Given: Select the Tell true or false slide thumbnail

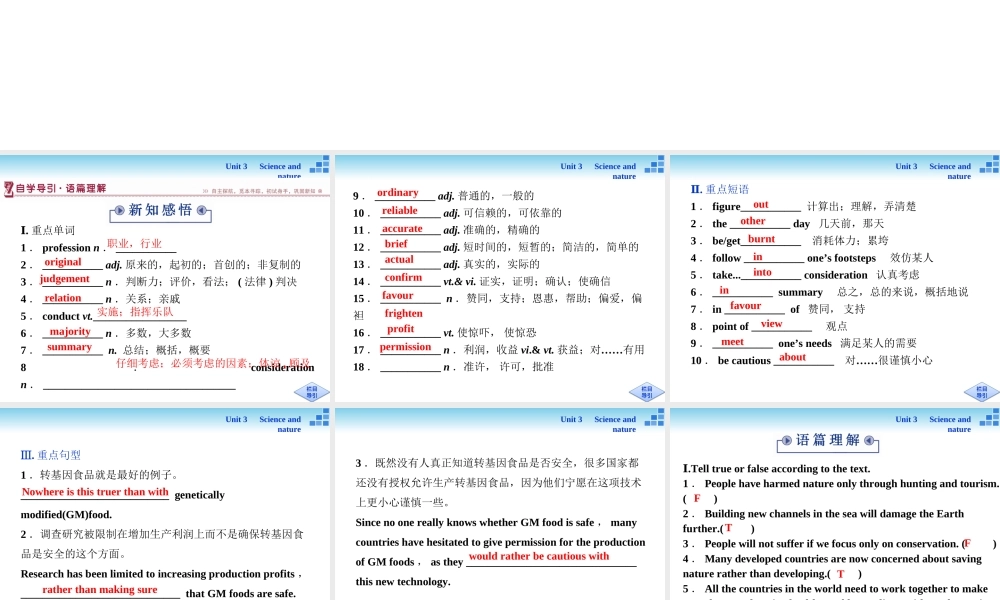Looking at the screenshot, I should (x=835, y=503).
